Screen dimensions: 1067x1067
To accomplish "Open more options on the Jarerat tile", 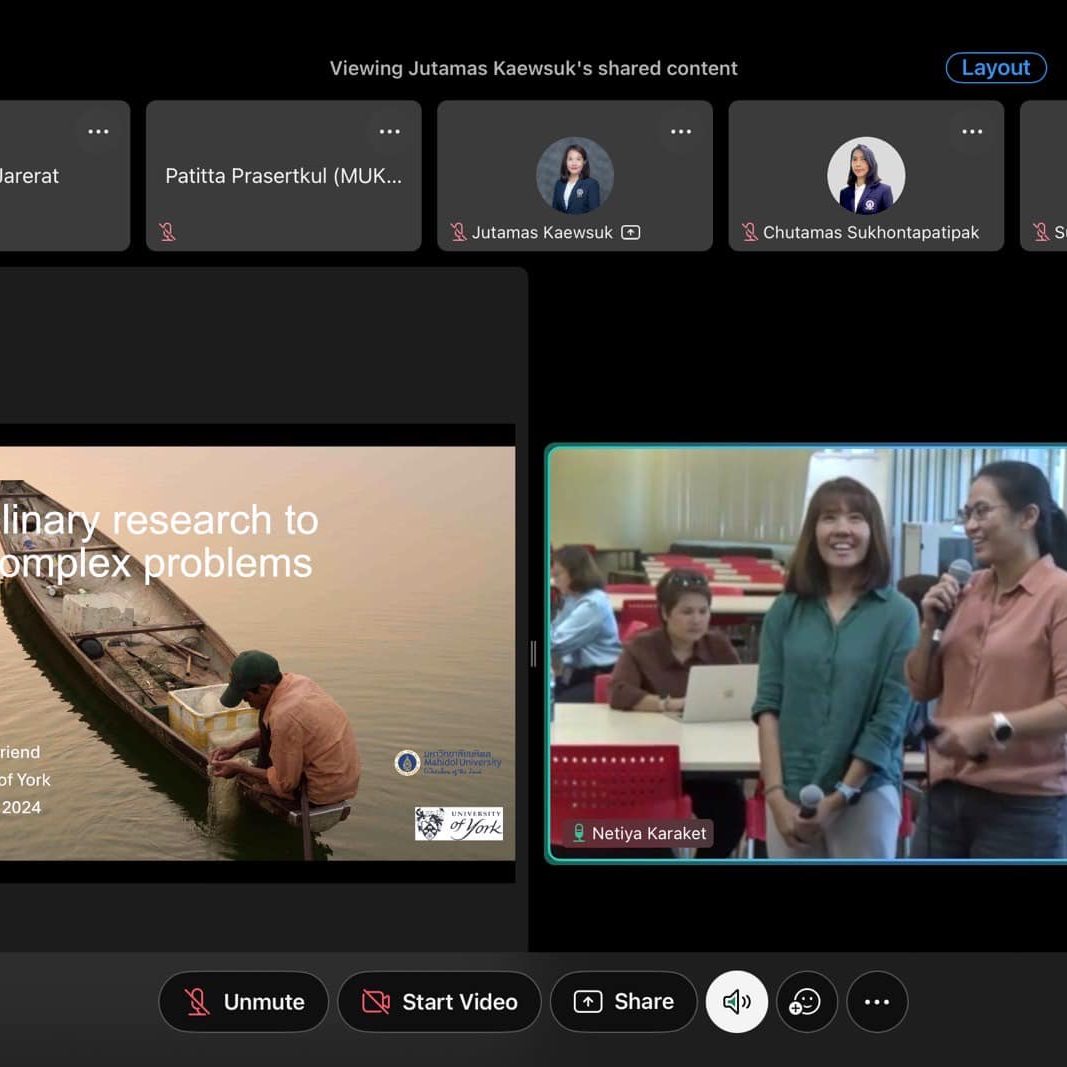I will pyautogui.click(x=98, y=132).
